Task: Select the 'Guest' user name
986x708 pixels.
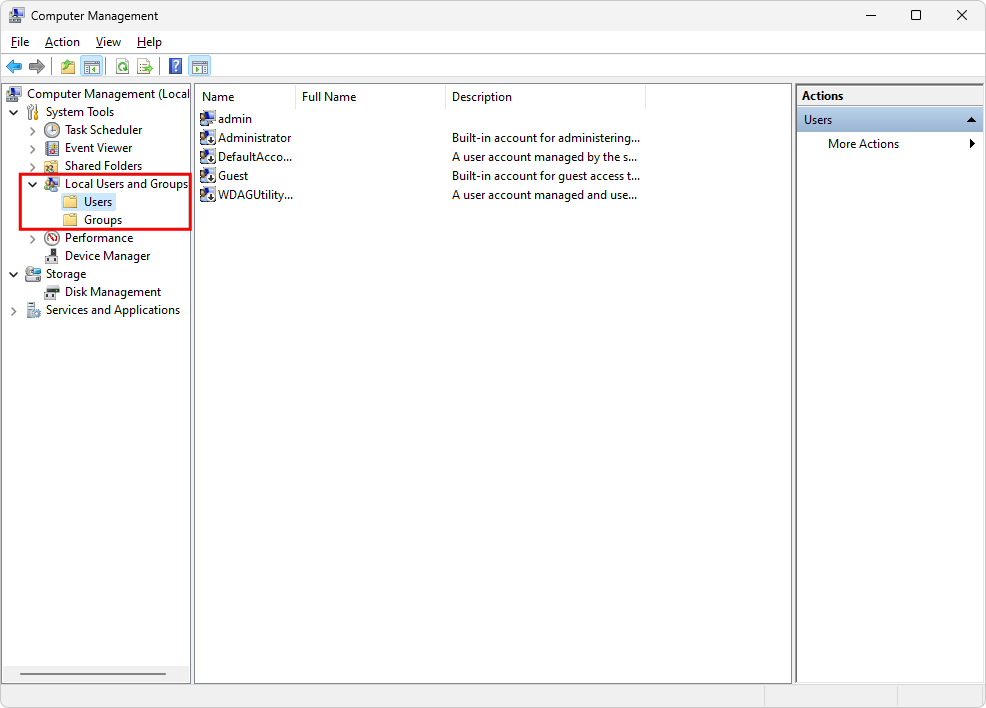Action: pos(233,176)
